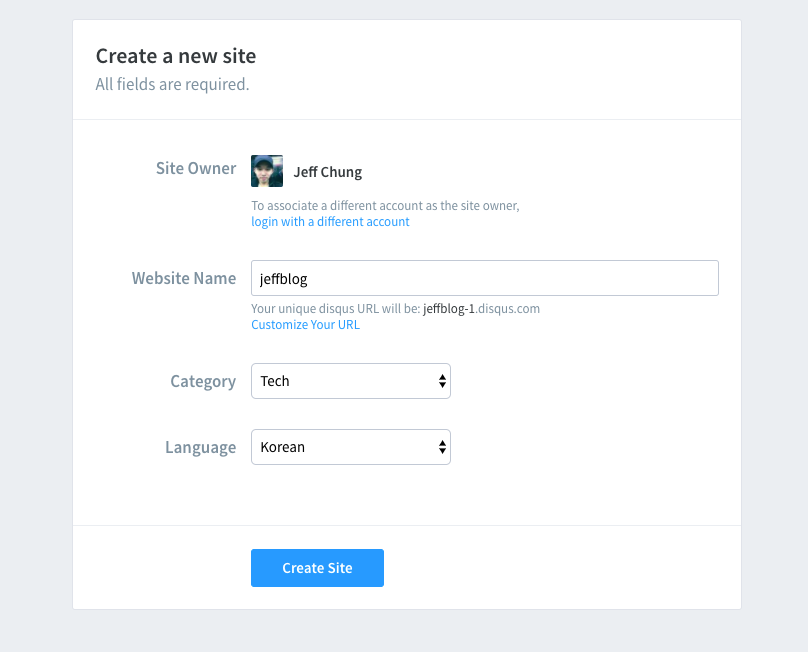The height and width of the screenshot is (652, 808).
Task: Click the Category field label
Action: (x=203, y=381)
